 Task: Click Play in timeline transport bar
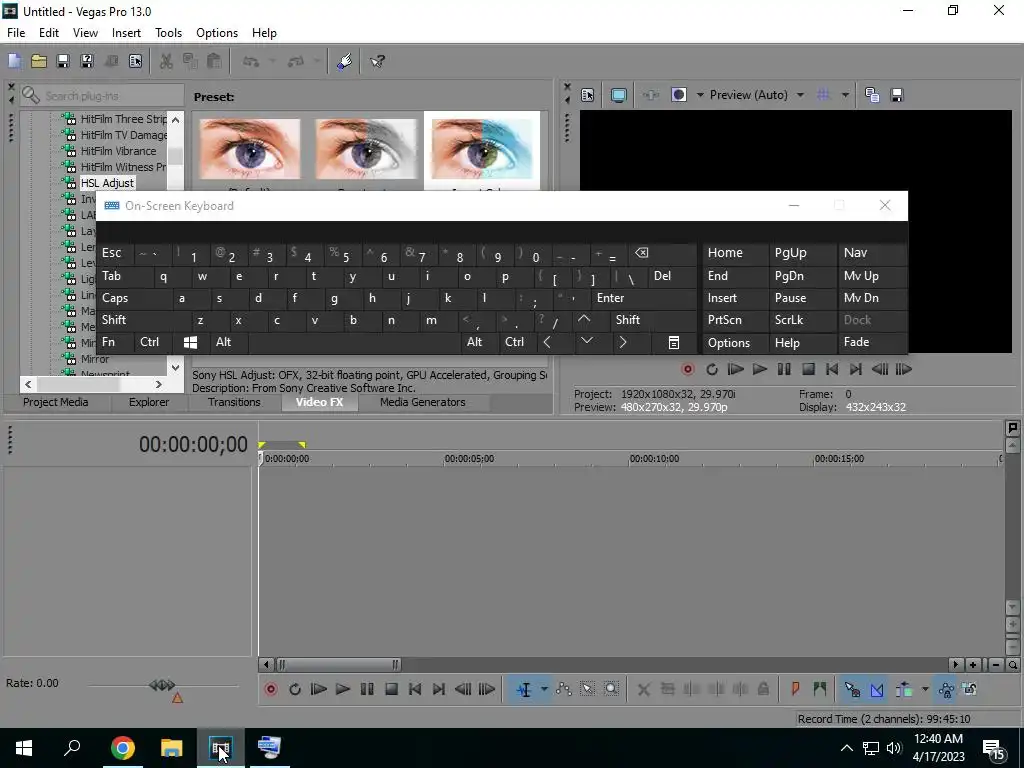pyautogui.click(x=343, y=690)
